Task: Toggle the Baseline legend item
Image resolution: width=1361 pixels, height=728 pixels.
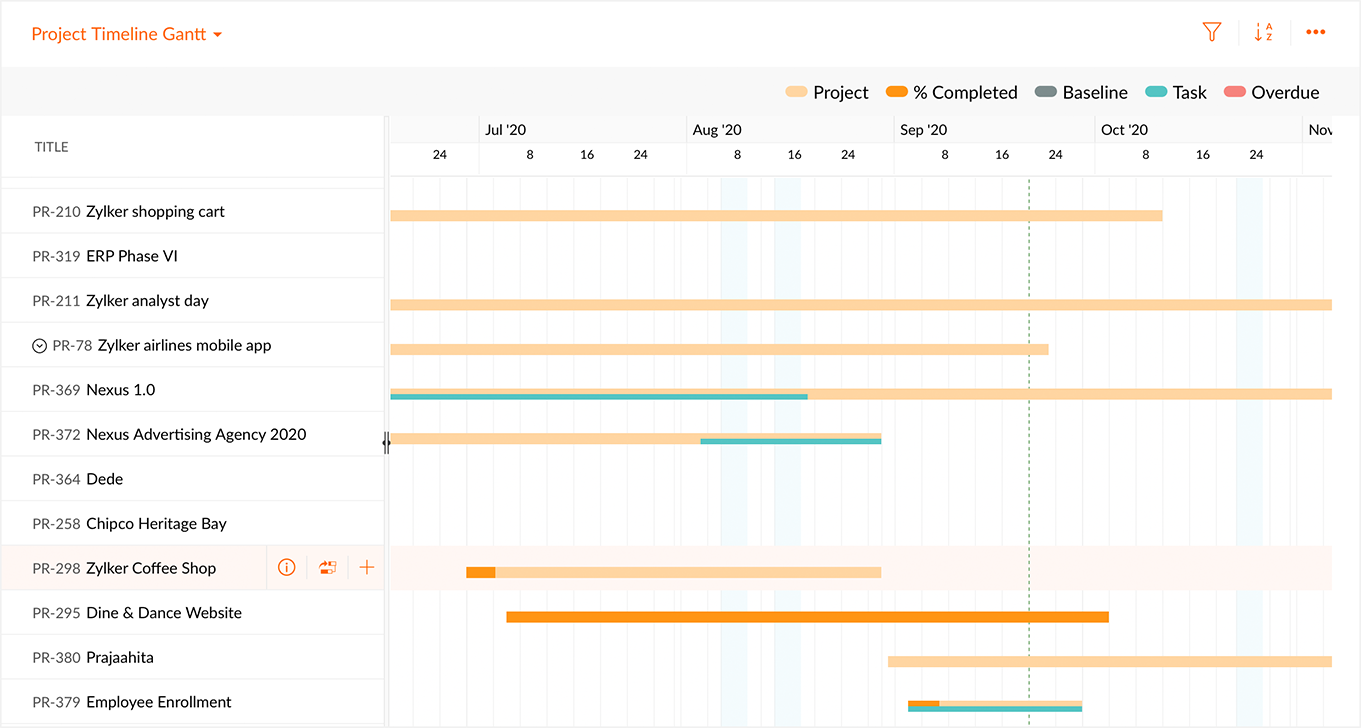Action: (x=1081, y=92)
